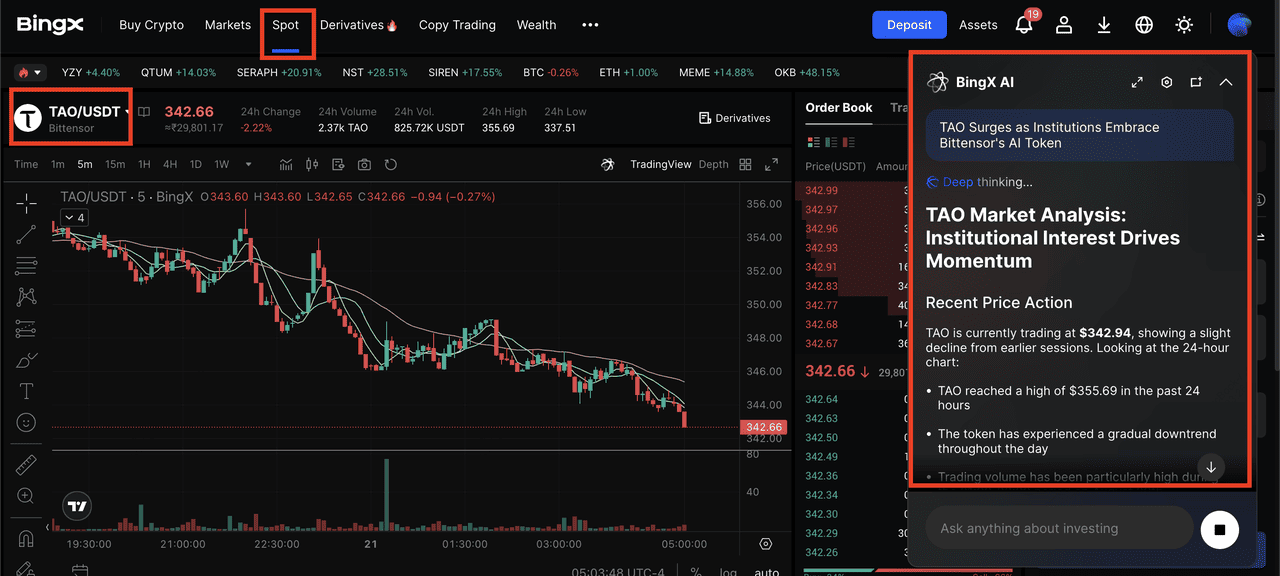Select the Fibonacci retracement lines tool
Screen dimensions: 1280x576
tap(27, 266)
